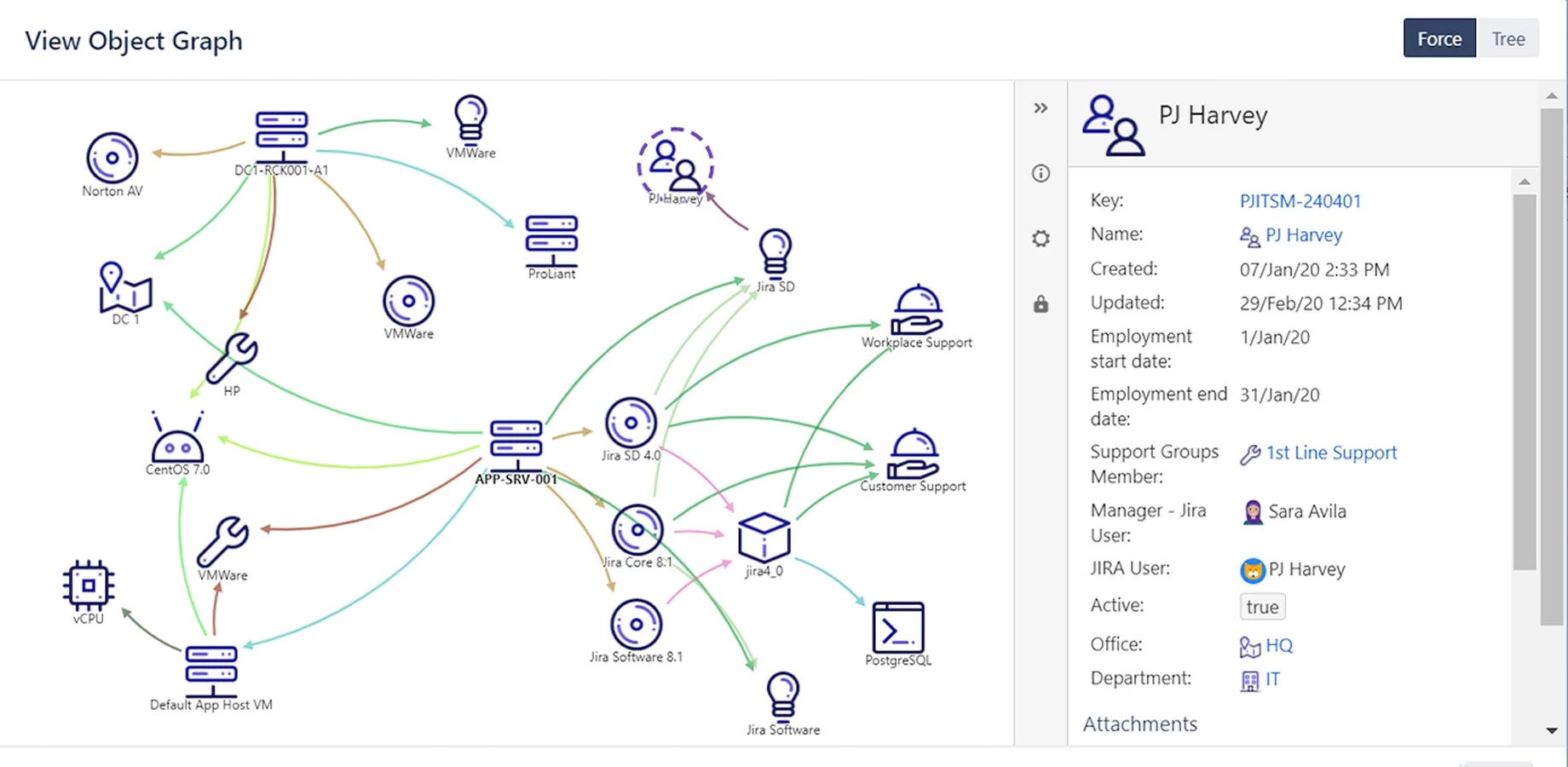This screenshot has width=1568, height=767.
Task: Select the APP-SRV-001 server node
Action: (x=516, y=445)
